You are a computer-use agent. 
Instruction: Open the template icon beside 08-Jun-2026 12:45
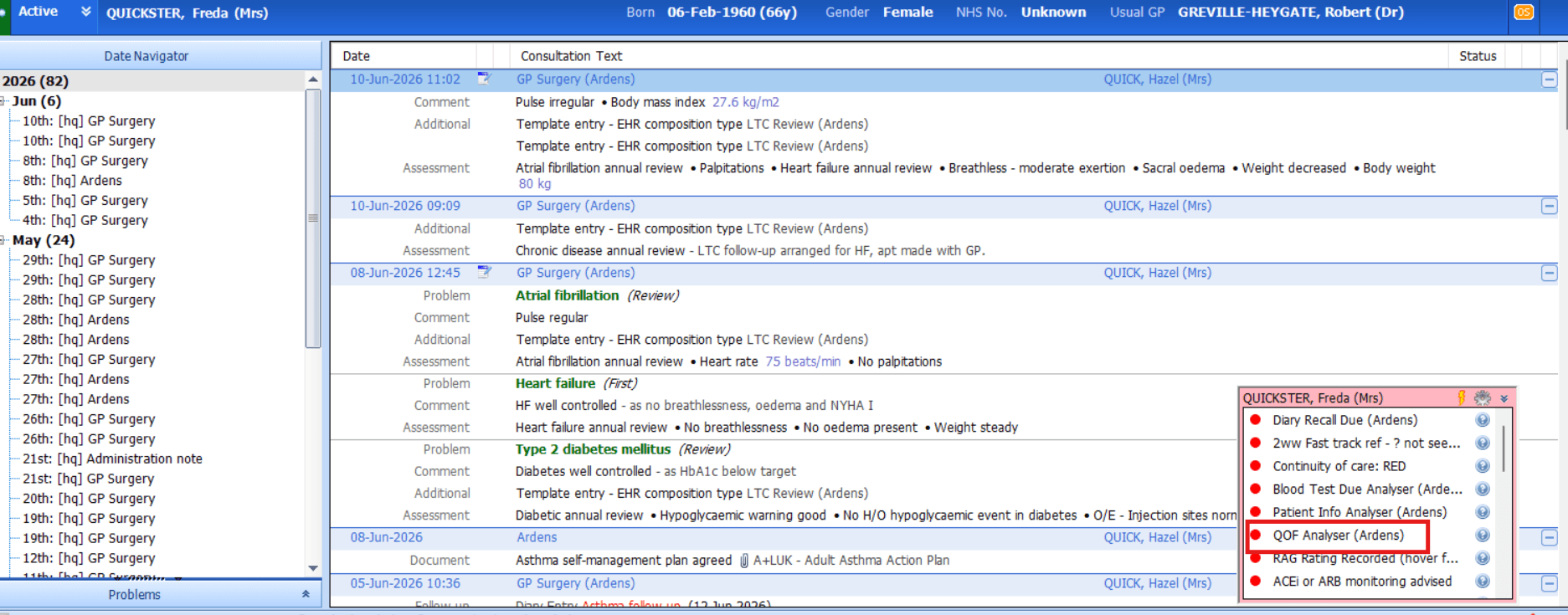pyautogui.click(x=484, y=272)
